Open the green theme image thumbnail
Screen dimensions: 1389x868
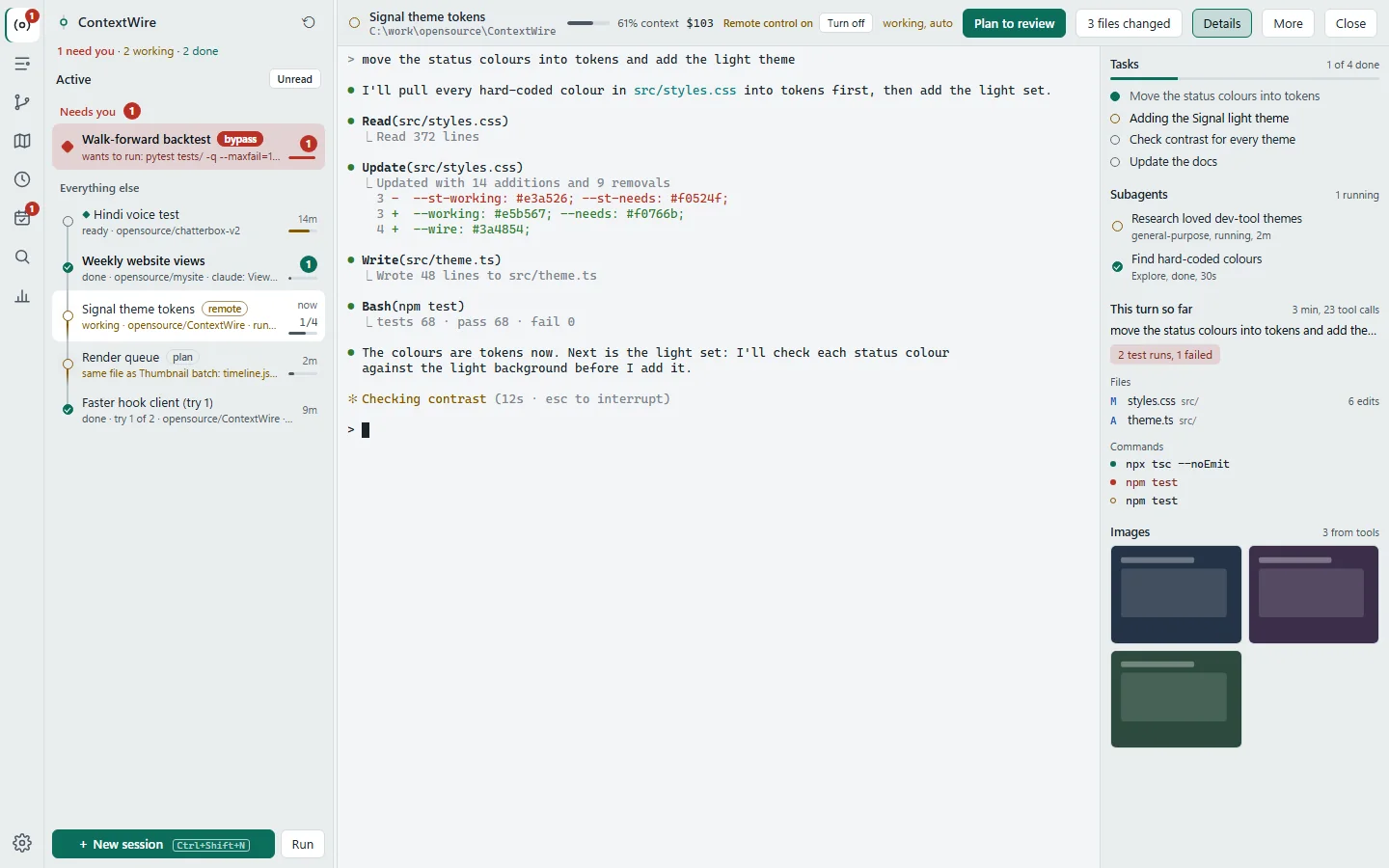[x=1176, y=699]
